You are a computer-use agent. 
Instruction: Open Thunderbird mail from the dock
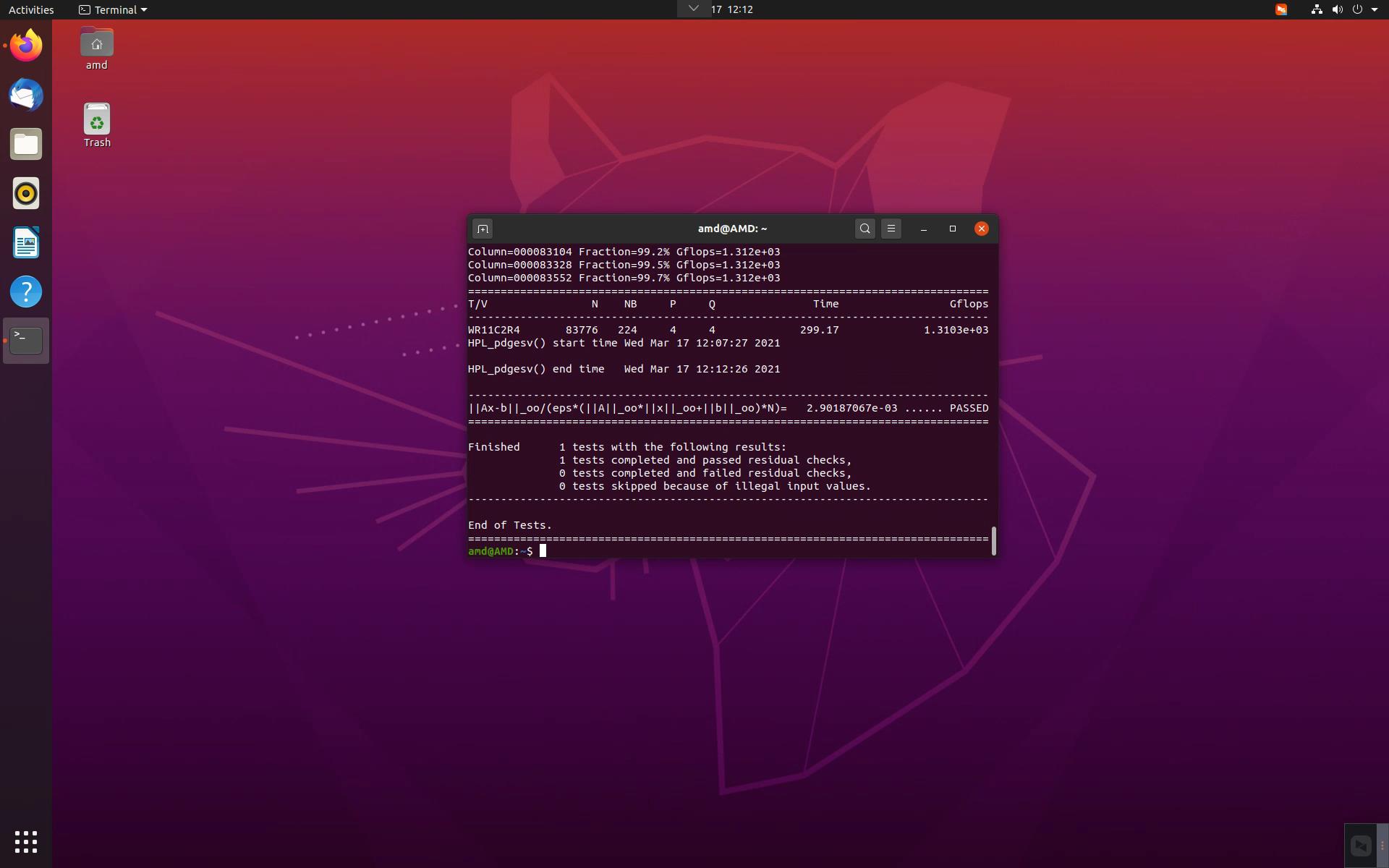pyautogui.click(x=26, y=95)
